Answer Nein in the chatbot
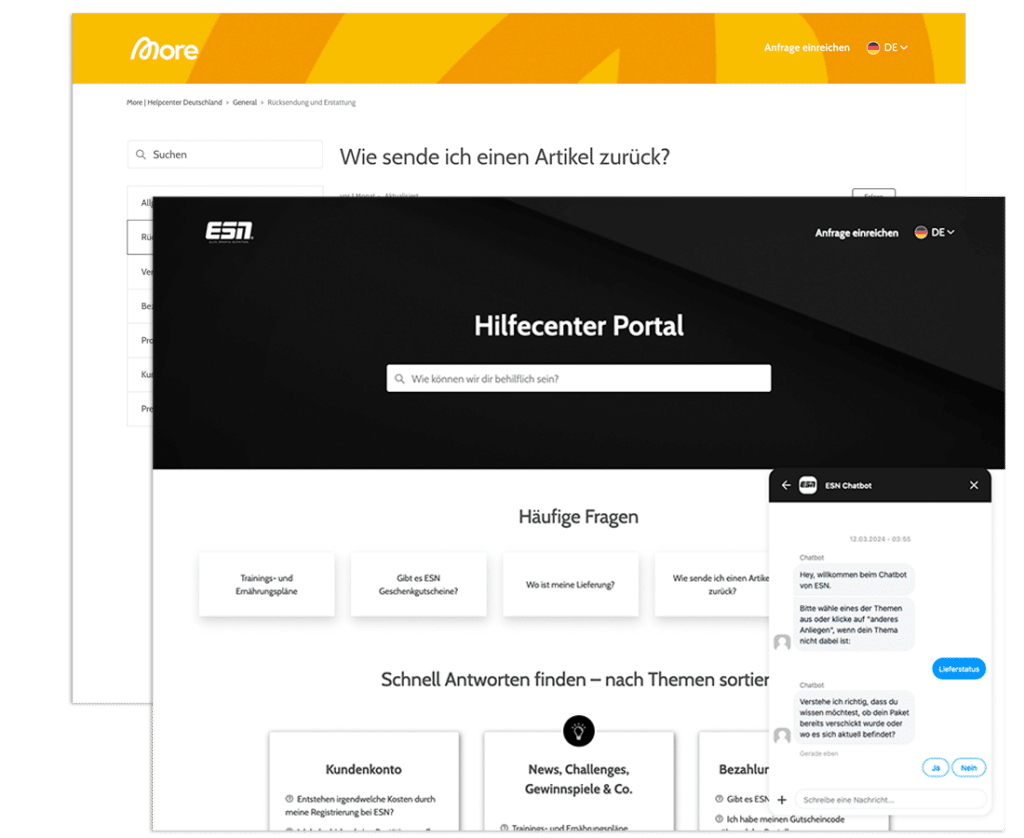This screenshot has width=1024, height=838. click(968, 768)
